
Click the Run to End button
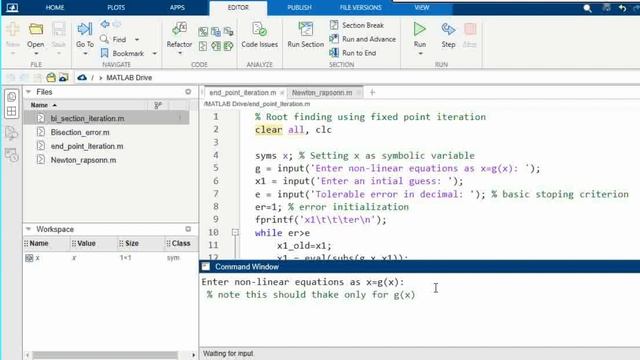click(353, 53)
